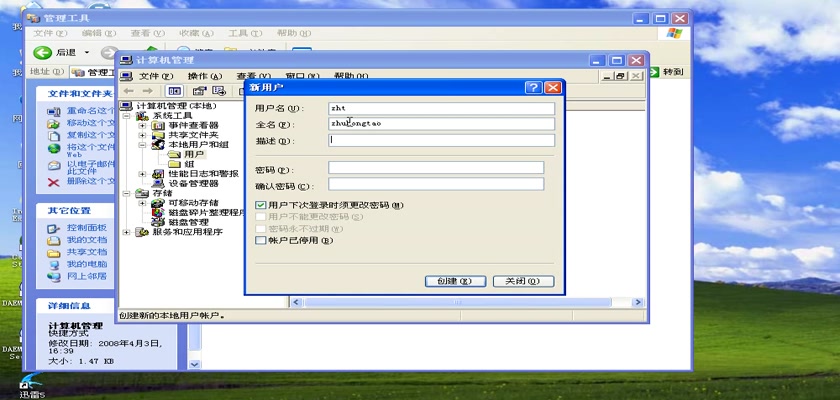The image size is (840, 400).
Task: Open the 共享文档 link
Action: 86,252
